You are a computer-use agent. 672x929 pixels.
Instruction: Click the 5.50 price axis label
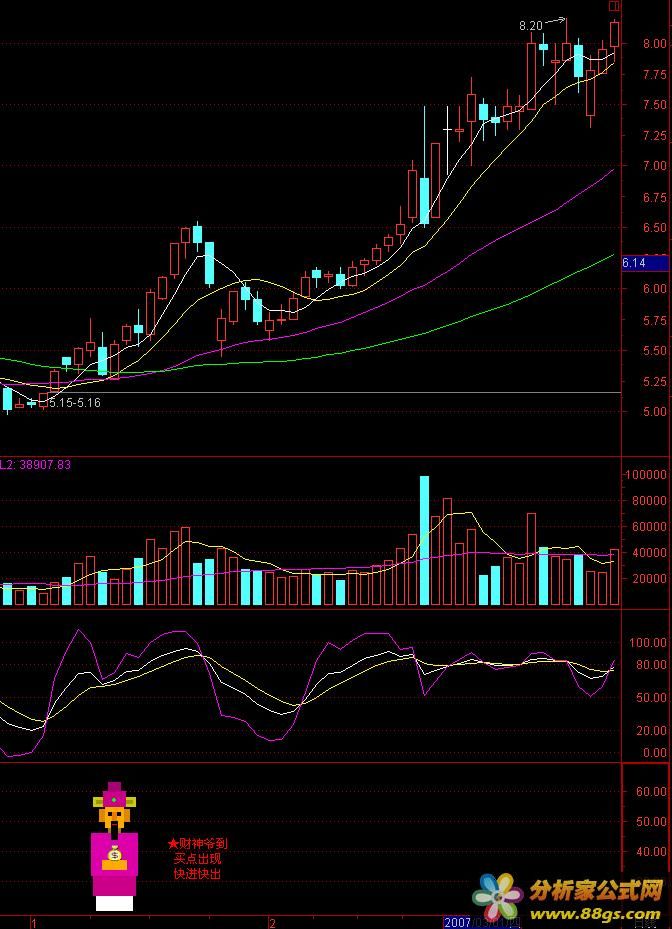coord(654,351)
